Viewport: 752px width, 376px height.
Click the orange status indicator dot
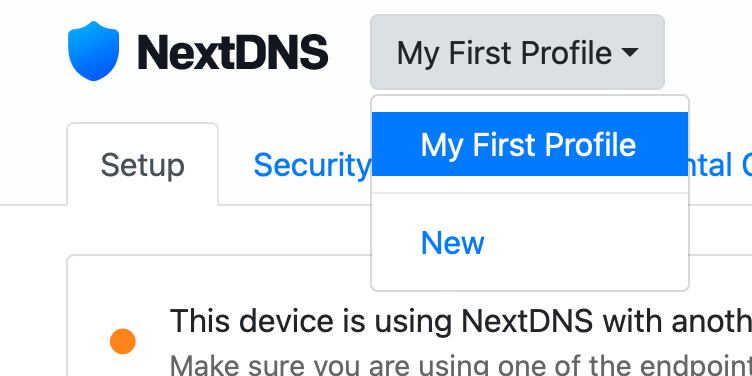[123, 341]
